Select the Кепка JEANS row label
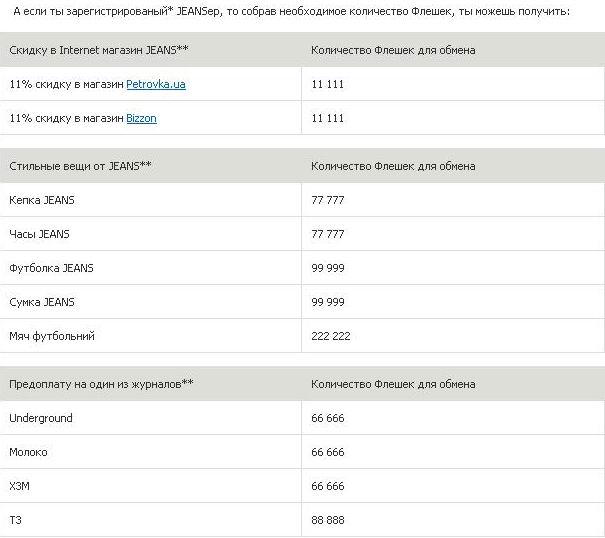The width and height of the screenshot is (605, 538). click(x=42, y=200)
